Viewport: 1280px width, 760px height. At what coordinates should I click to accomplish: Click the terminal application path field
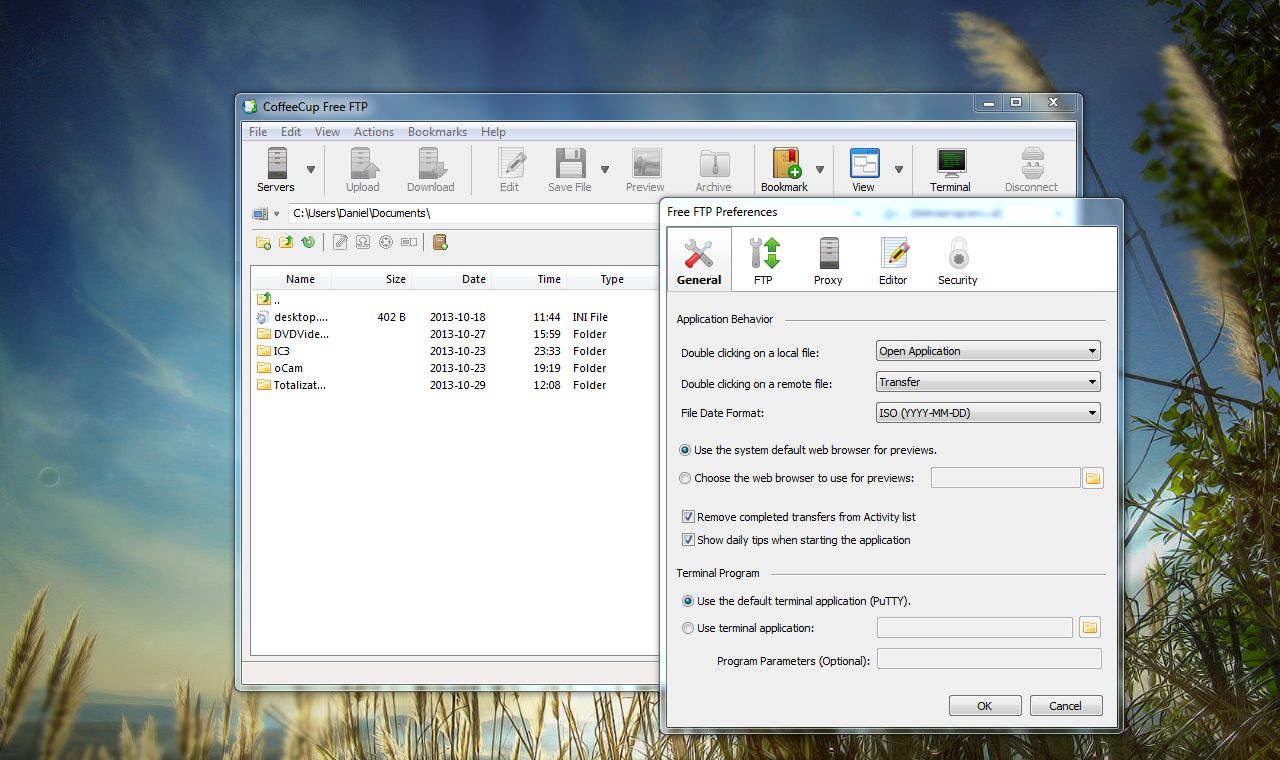pos(975,628)
